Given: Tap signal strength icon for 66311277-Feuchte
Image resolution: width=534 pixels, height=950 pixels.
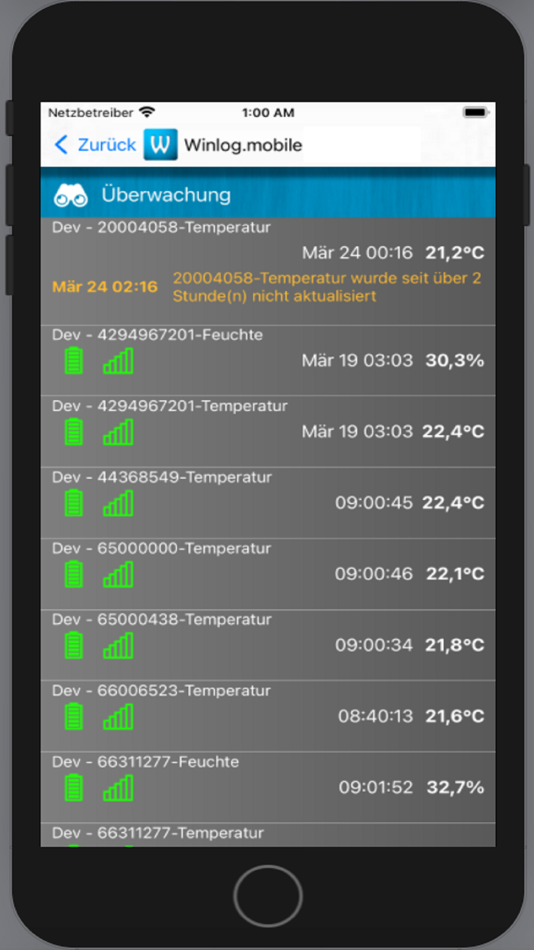Looking at the screenshot, I should point(118,788).
